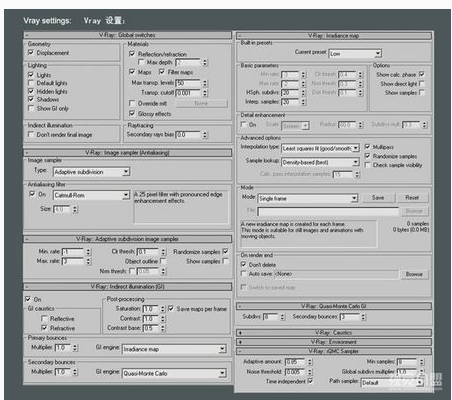Screen dimensions: 452x400
Task: Toggle Reflection/refraction checkbox
Action: tap(132, 54)
